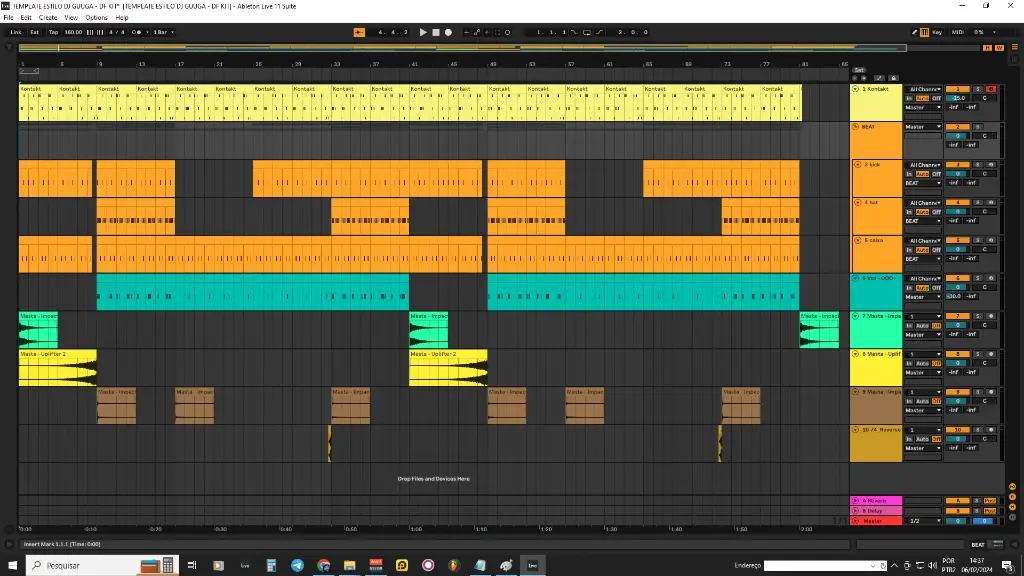Set 8 Masta Uplifter monitoring to Auto
The image size is (1024, 576).
tap(921, 364)
